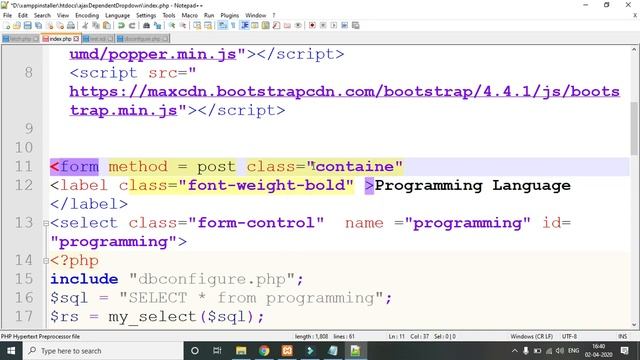640x360 pixels.
Task: Toggle the Function List panel icon
Action: 276,25
